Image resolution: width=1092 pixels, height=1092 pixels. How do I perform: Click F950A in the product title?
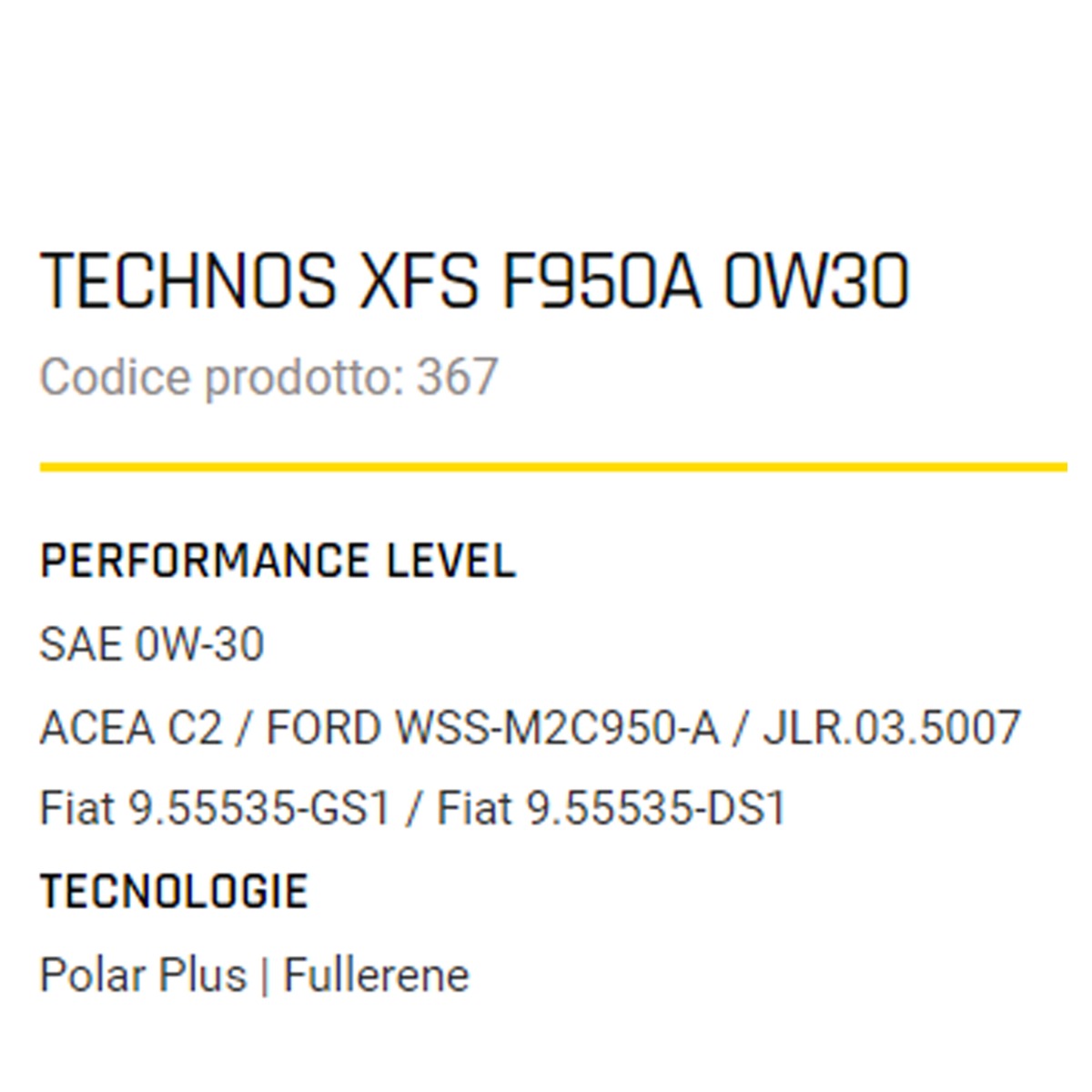(601, 281)
